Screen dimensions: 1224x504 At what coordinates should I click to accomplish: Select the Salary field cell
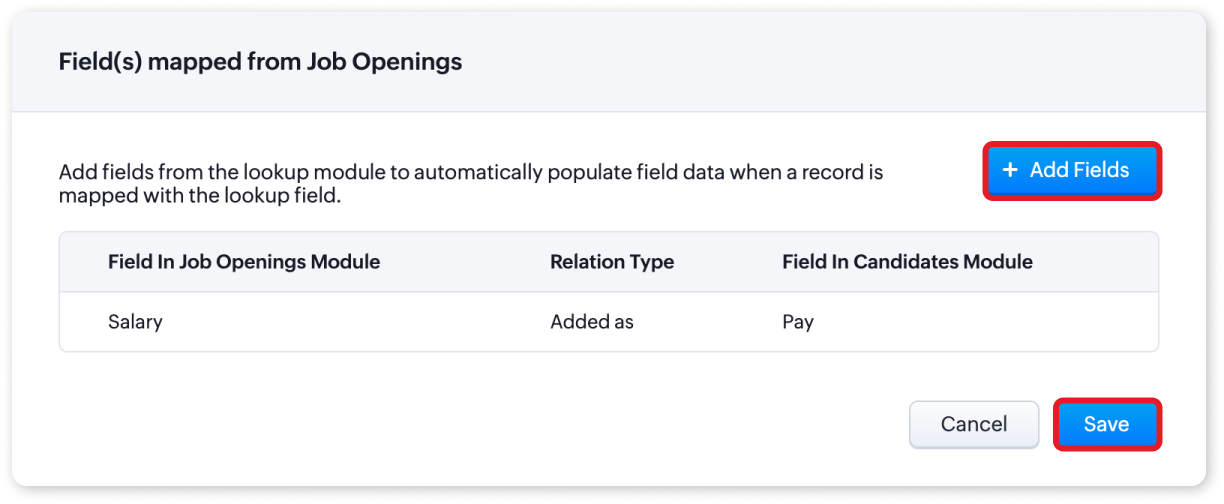[135, 322]
